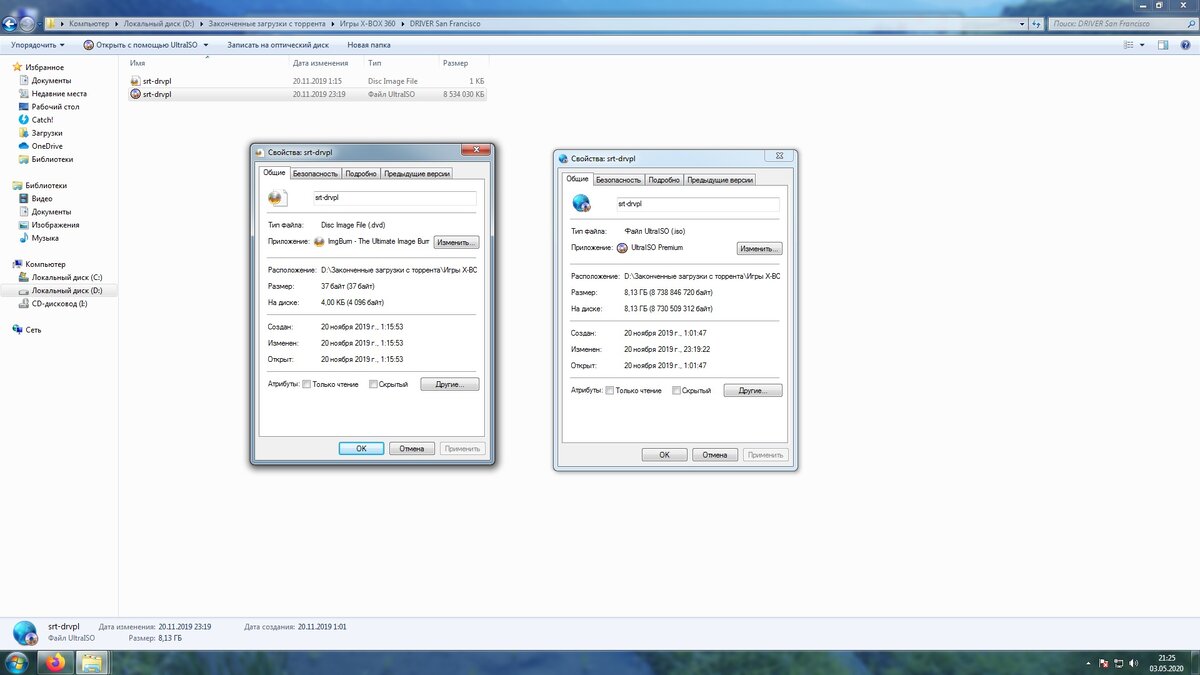The width and height of the screenshot is (1200, 675).
Task: Confirm left dialog with OK
Action: [x=362, y=448]
